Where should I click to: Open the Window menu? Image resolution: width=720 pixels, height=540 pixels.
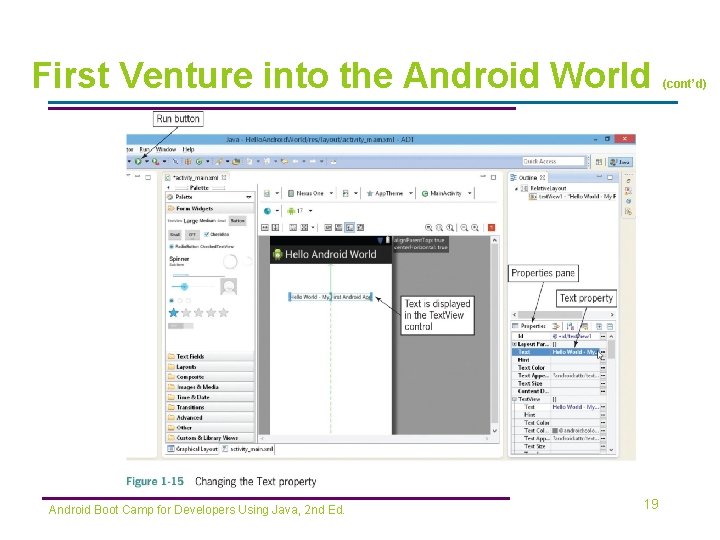click(x=166, y=149)
